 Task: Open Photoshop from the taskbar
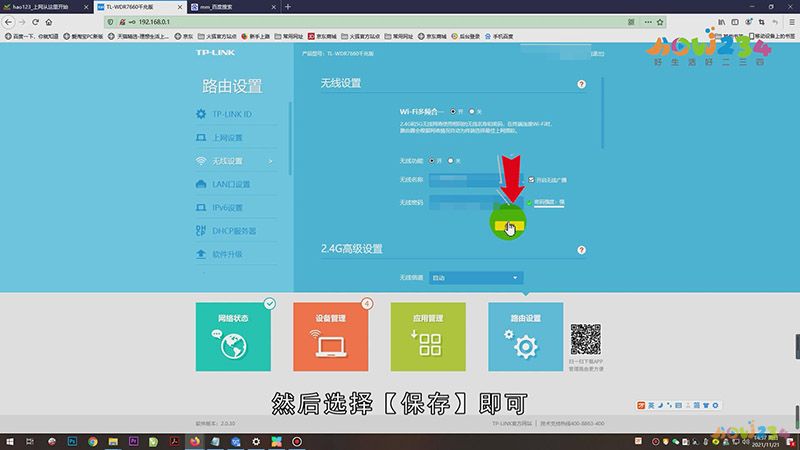pyautogui.click(x=72, y=441)
